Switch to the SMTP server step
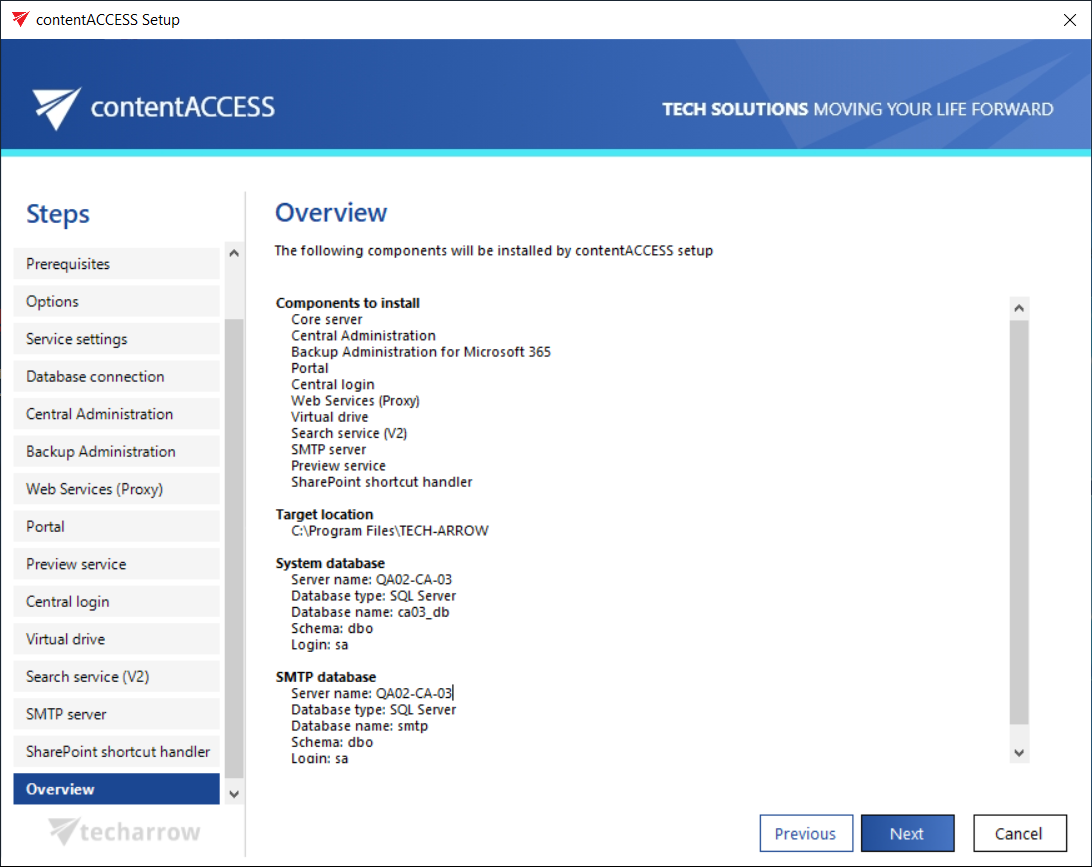This screenshot has height=867, width=1092. [x=116, y=714]
